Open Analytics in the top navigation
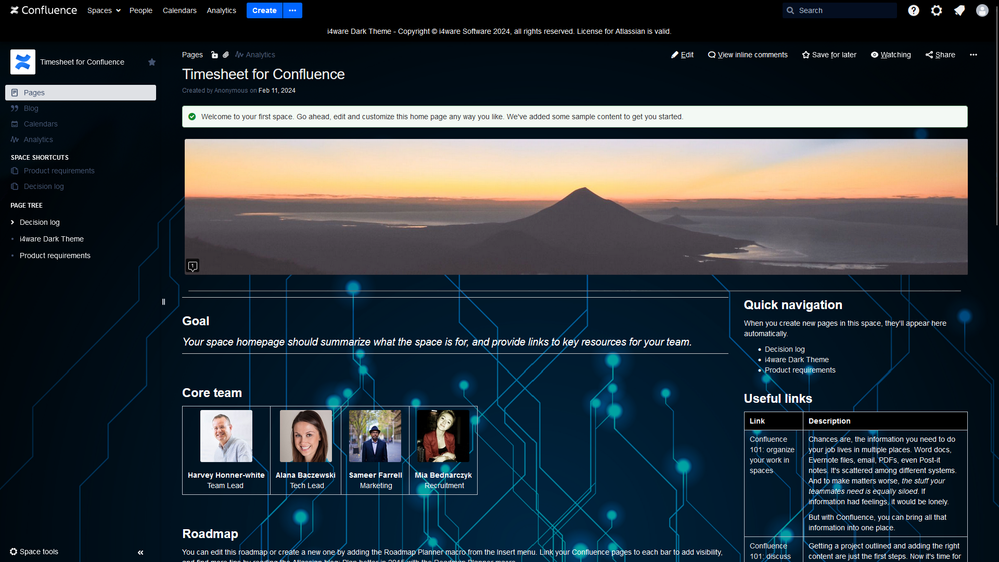The height and width of the screenshot is (562, 999). 221,10
